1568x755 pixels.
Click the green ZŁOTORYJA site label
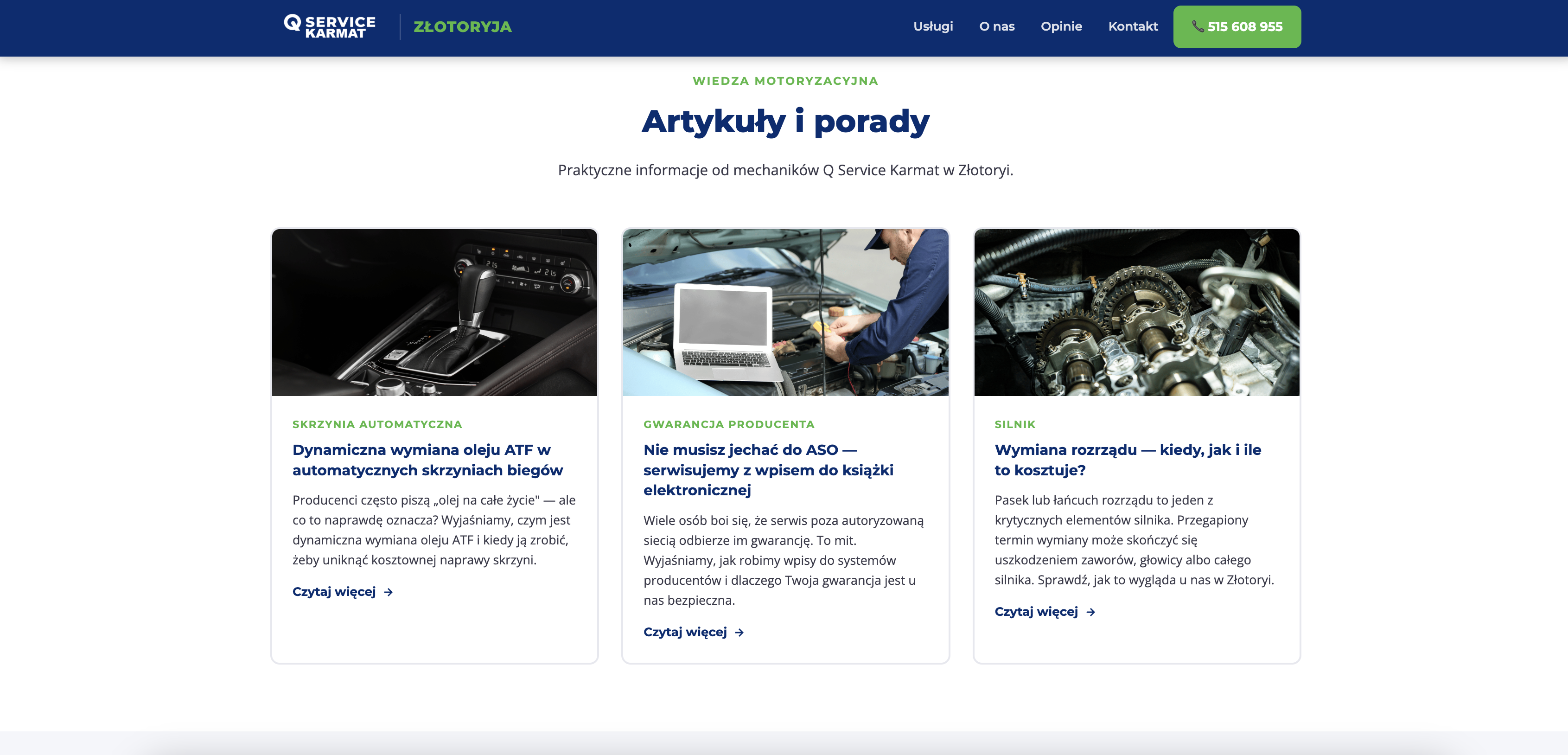[x=463, y=27]
